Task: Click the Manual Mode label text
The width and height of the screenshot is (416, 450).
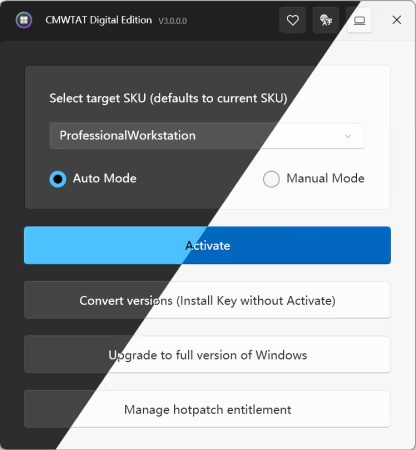Action: click(x=325, y=178)
